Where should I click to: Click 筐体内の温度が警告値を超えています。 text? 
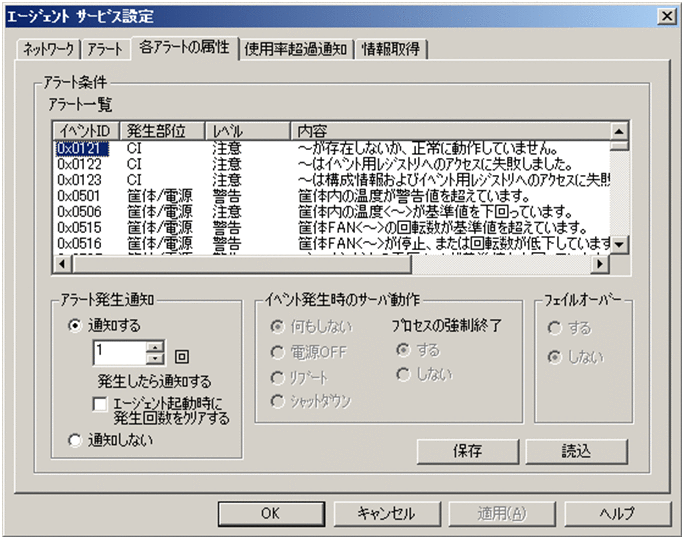tap(414, 196)
